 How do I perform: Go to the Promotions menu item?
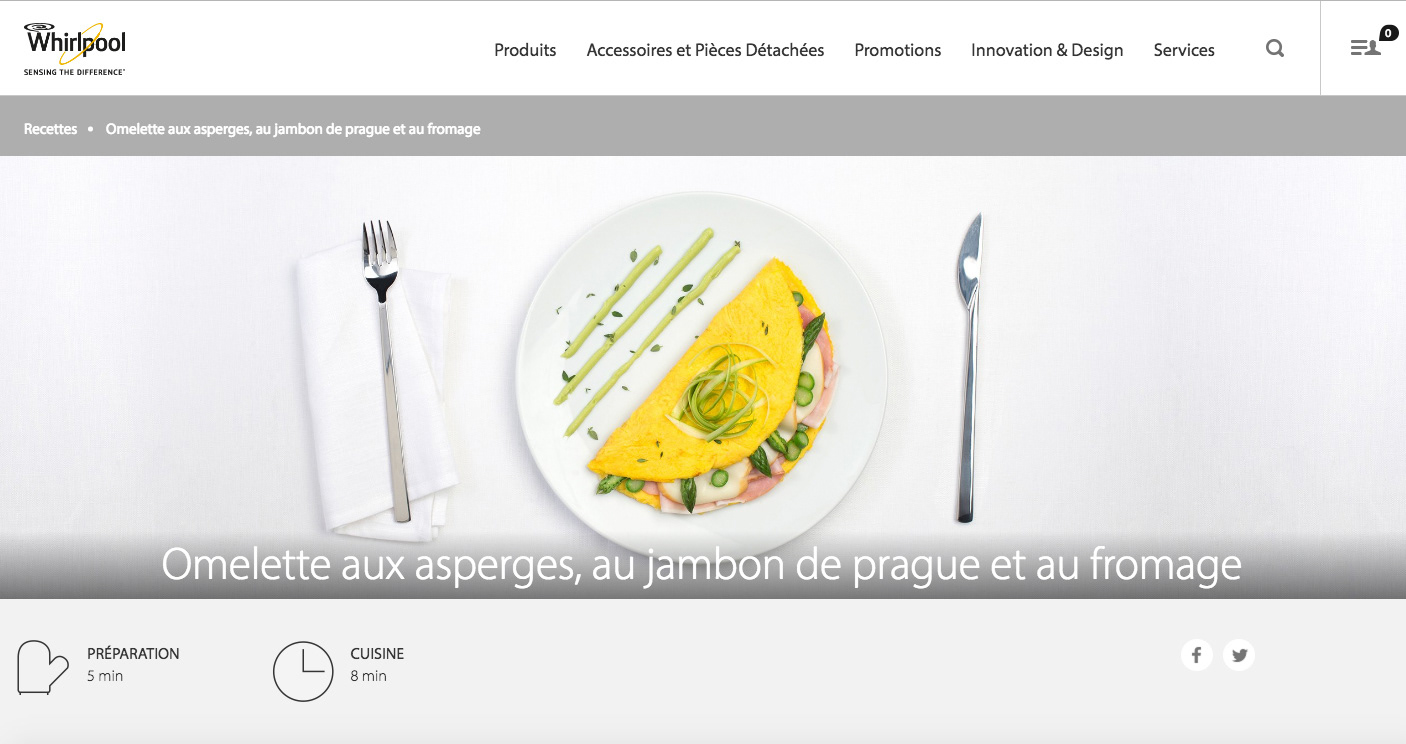pos(898,50)
